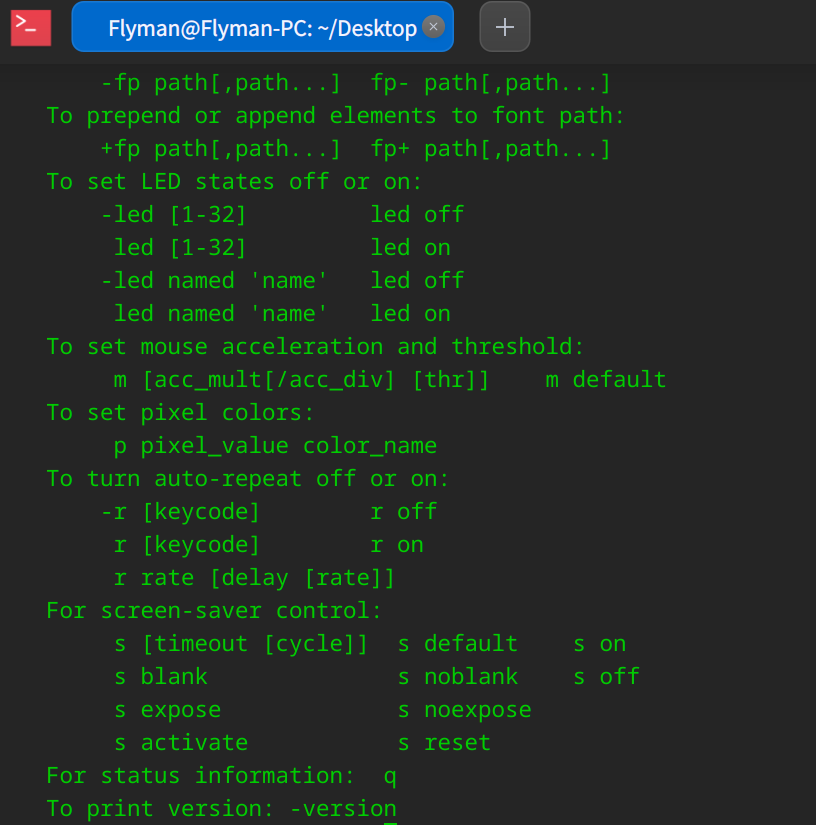Click the 's activate' option text
Viewport: 816px width, 825px height.
[181, 743]
